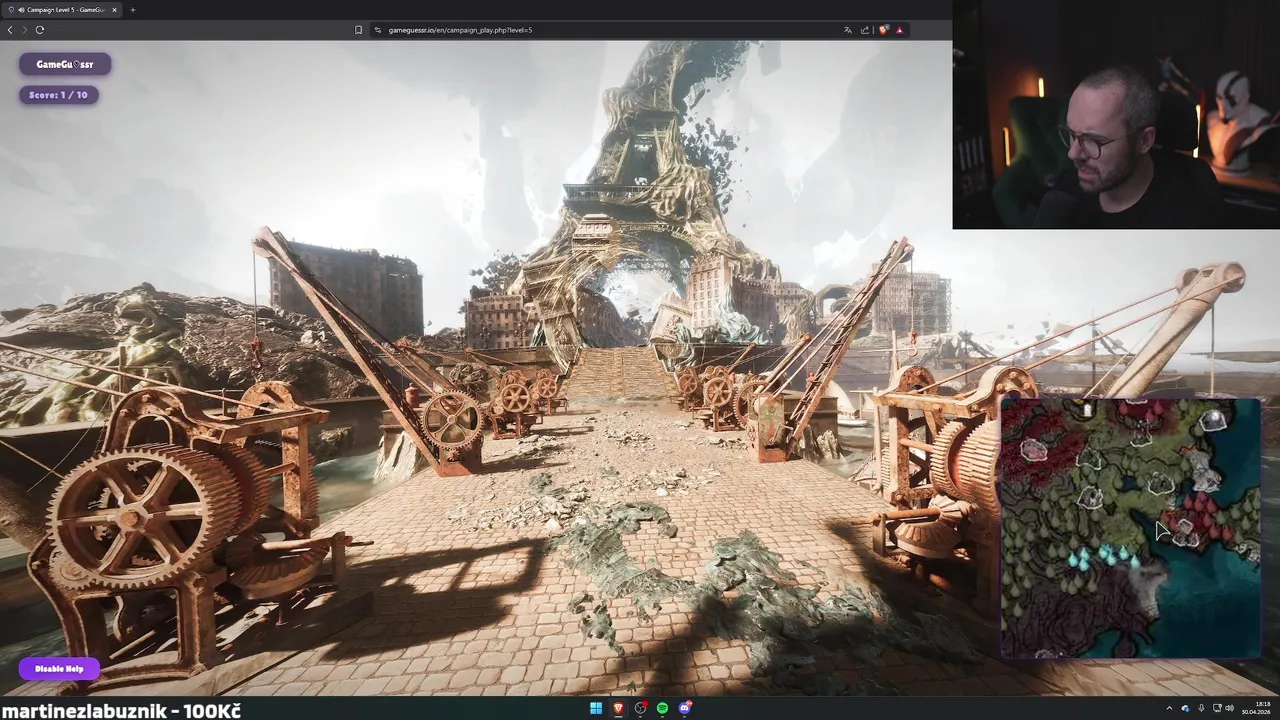Open Brave browser from the taskbar
The width and height of the screenshot is (1280, 720).
[x=619, y=708]
